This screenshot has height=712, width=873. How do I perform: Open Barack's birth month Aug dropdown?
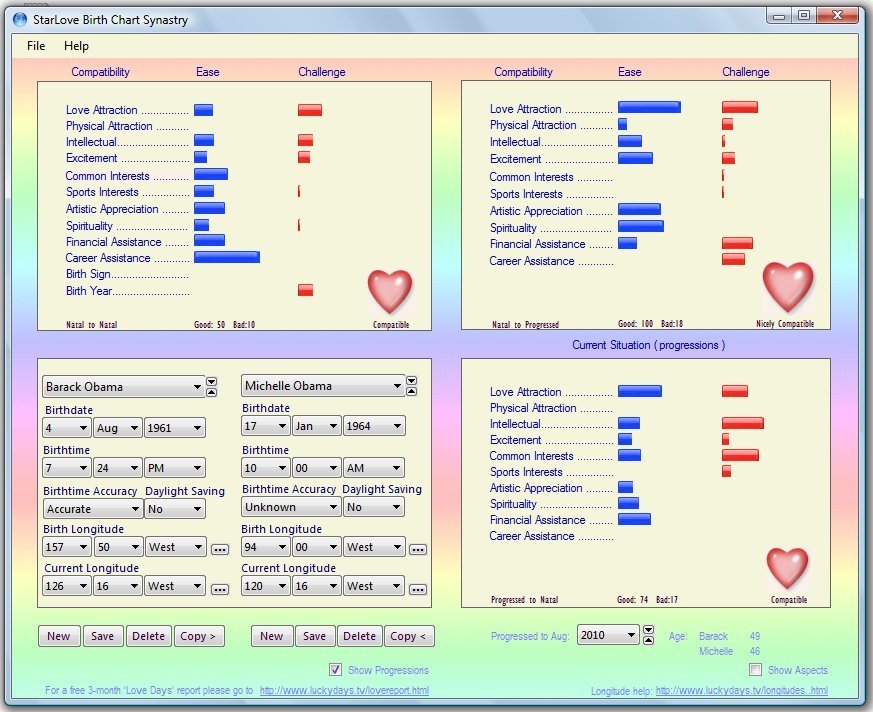click(x=117, y=428)
